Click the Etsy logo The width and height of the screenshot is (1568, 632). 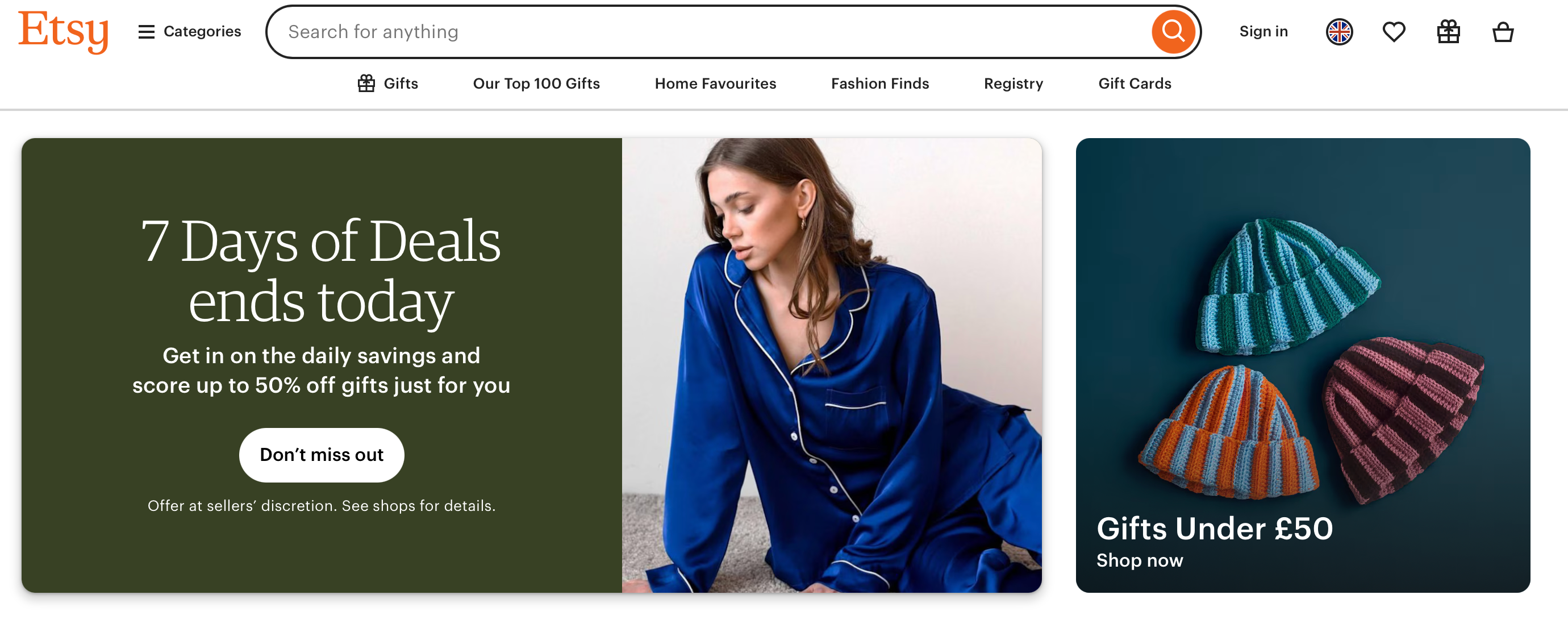click(63, 31)
